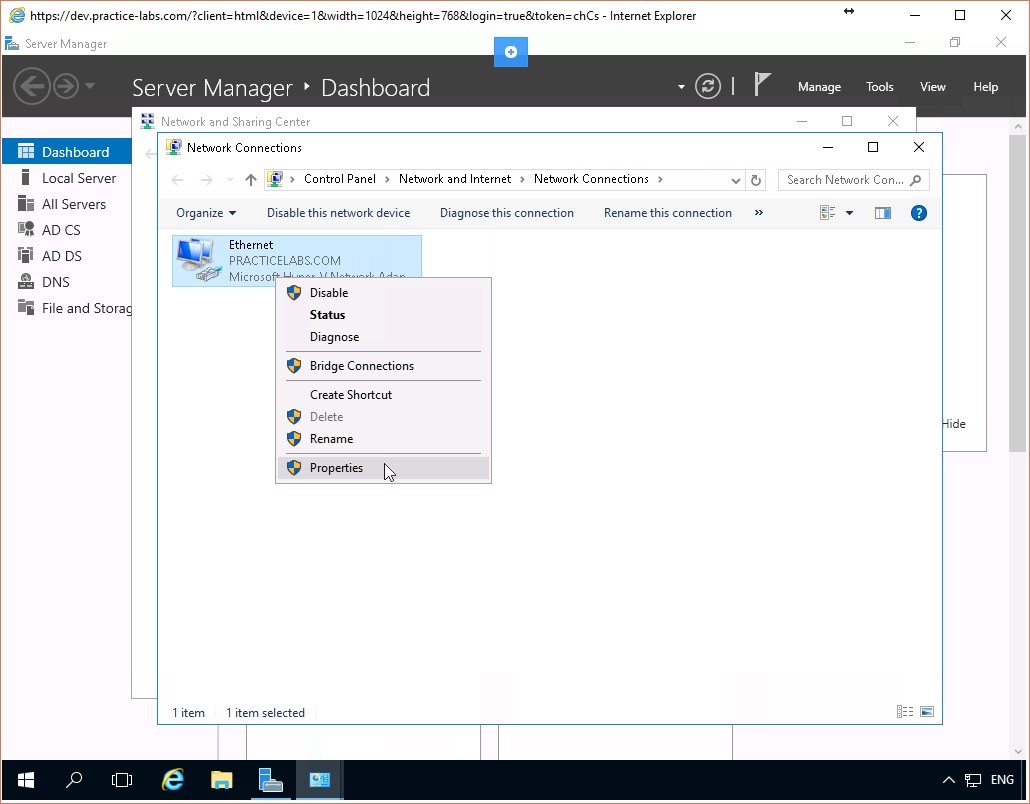
Task: Click the Windows Start button
Action: click(24, 779)
